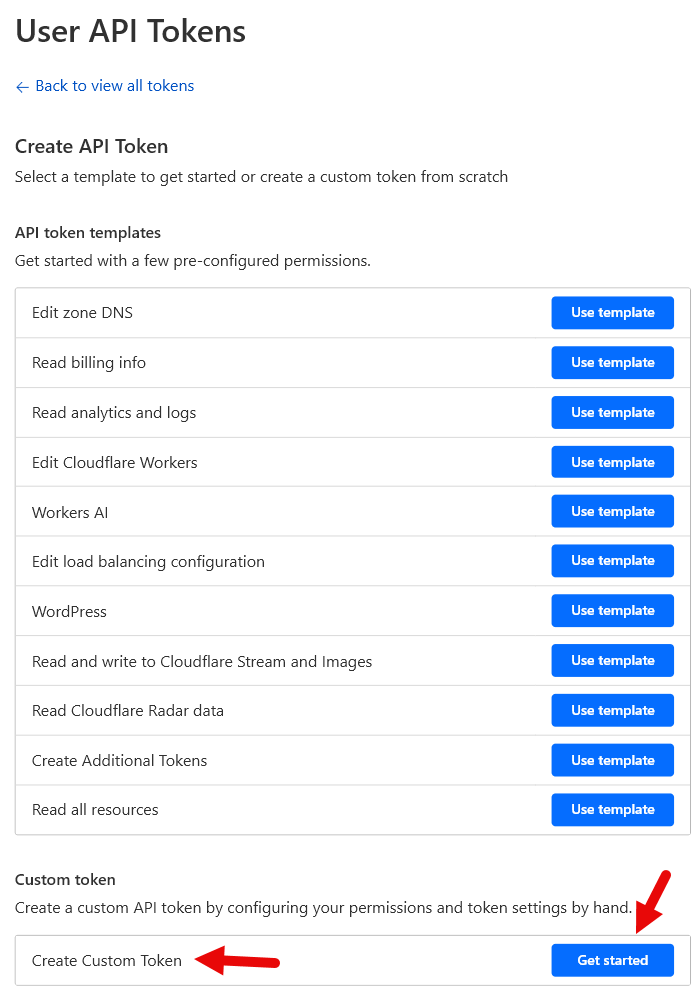Use the Read billing info template
The image size is (699, 993).
tap(612, 362)
